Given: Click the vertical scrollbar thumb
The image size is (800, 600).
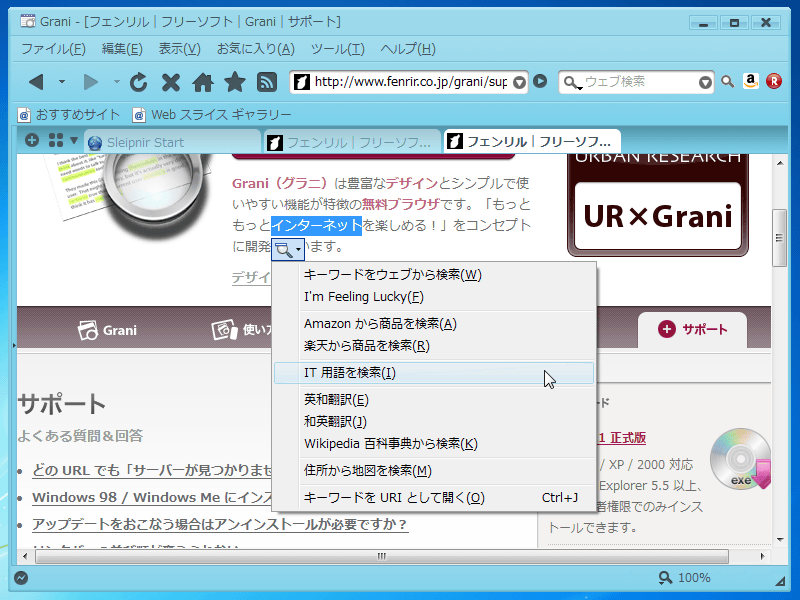Looking at the screenshot, I should (x=780, y=238).
